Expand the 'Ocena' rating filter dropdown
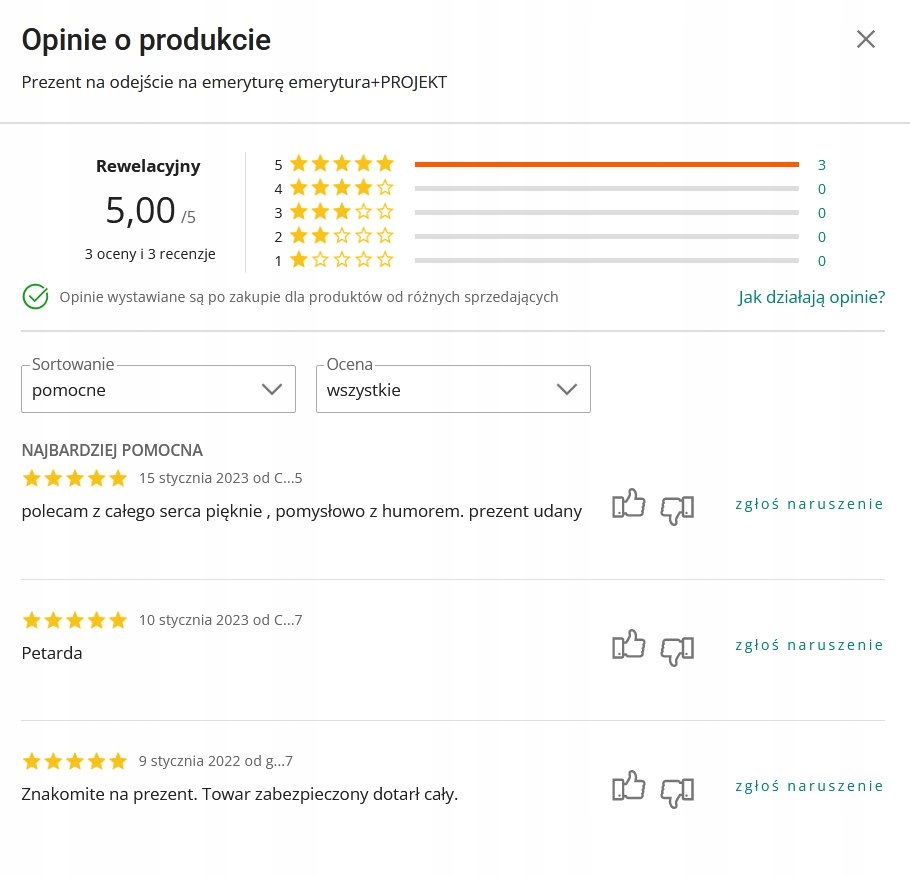 click(453, 389)
